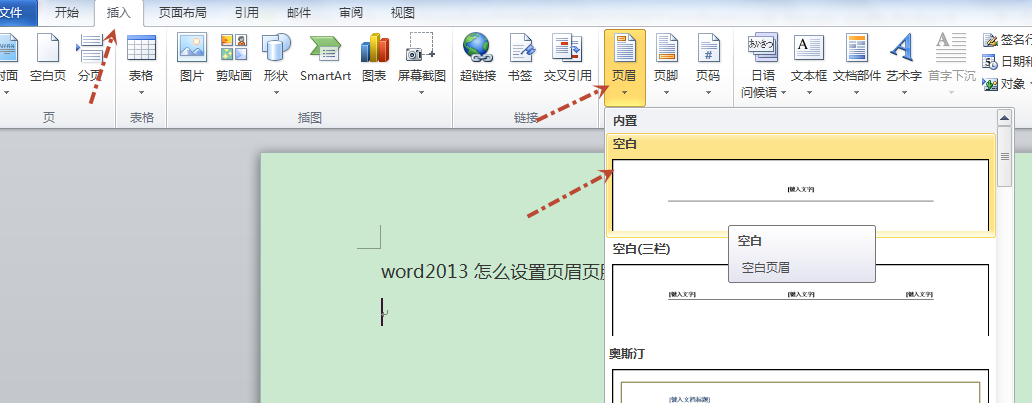
Task: Insert a signature line (签名行)
Action: [x=1007, y=40]
